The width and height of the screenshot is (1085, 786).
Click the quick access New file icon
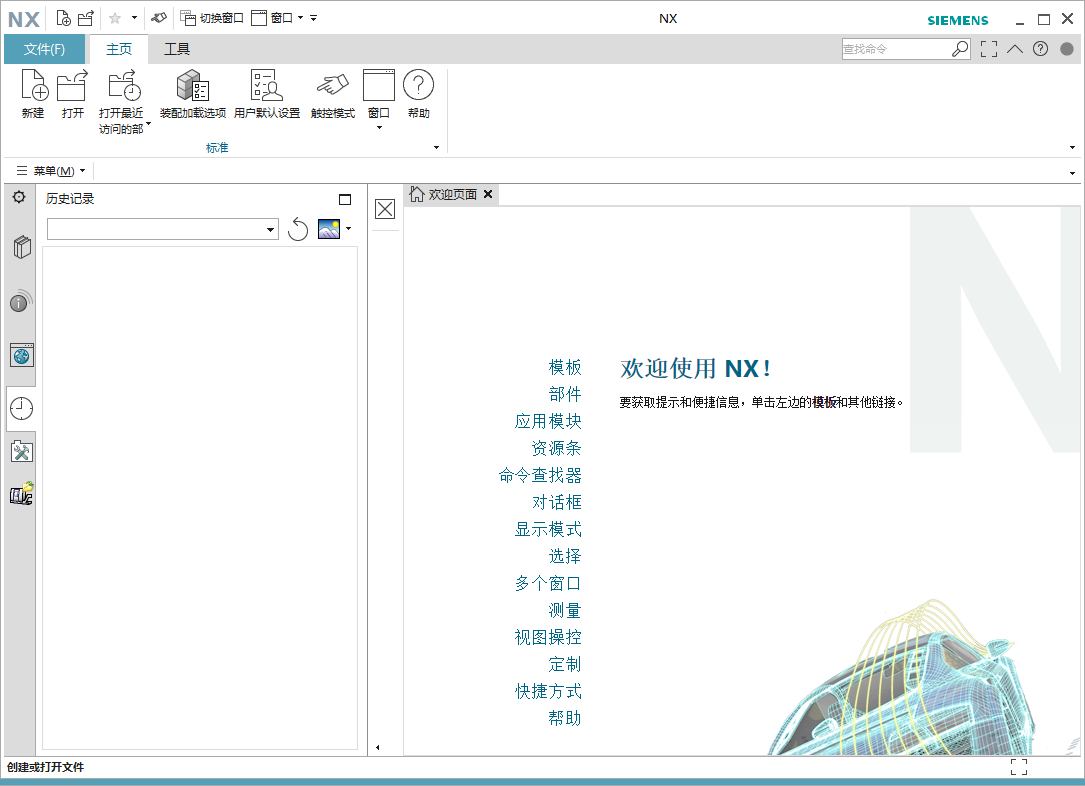click(63, 18)
